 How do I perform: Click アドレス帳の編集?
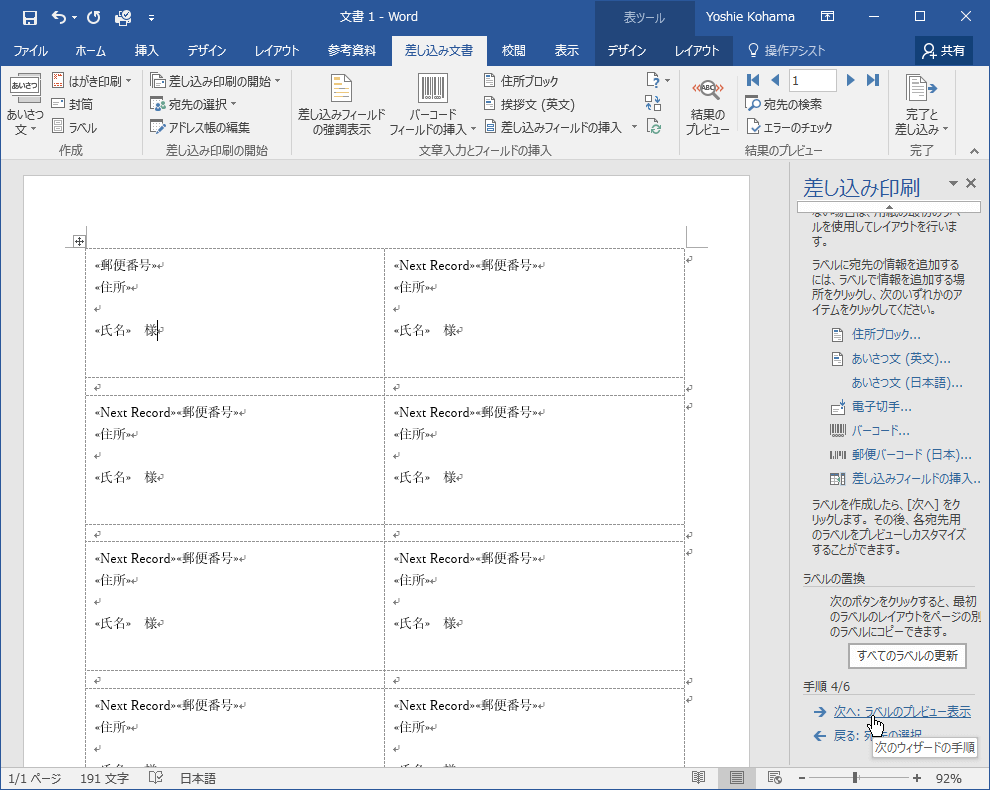point(200,127)
